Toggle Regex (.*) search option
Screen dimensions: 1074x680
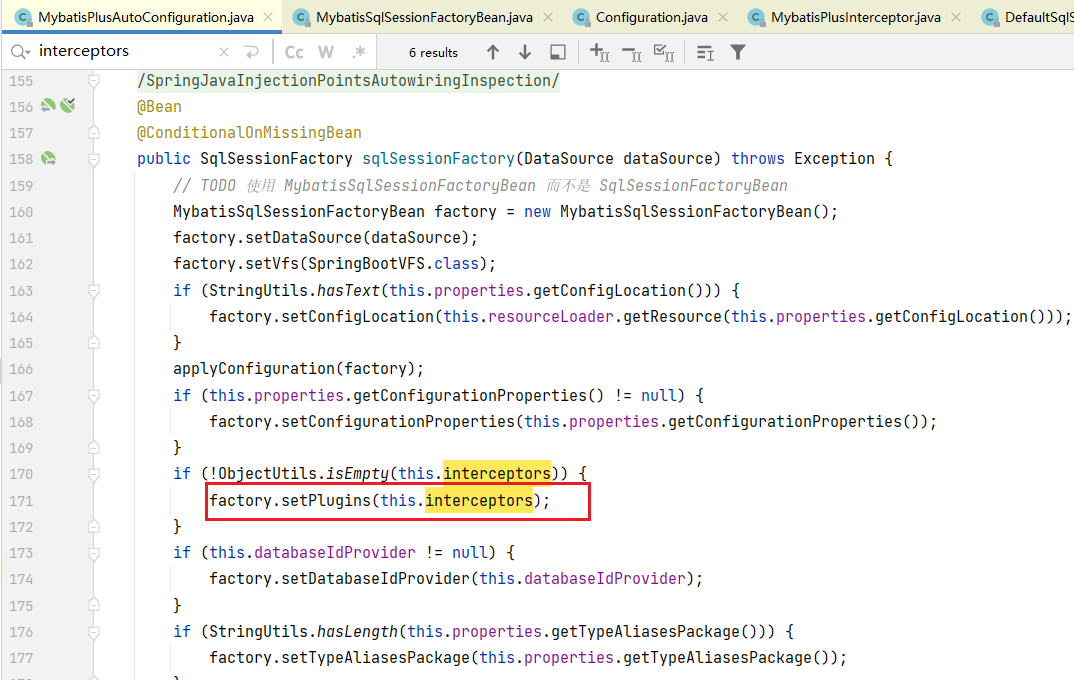click(x=358, y=52)
